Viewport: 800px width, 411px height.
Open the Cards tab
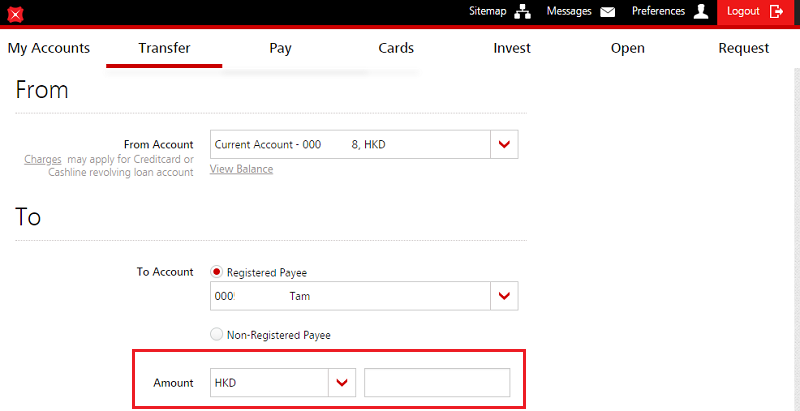coord(396,48)
